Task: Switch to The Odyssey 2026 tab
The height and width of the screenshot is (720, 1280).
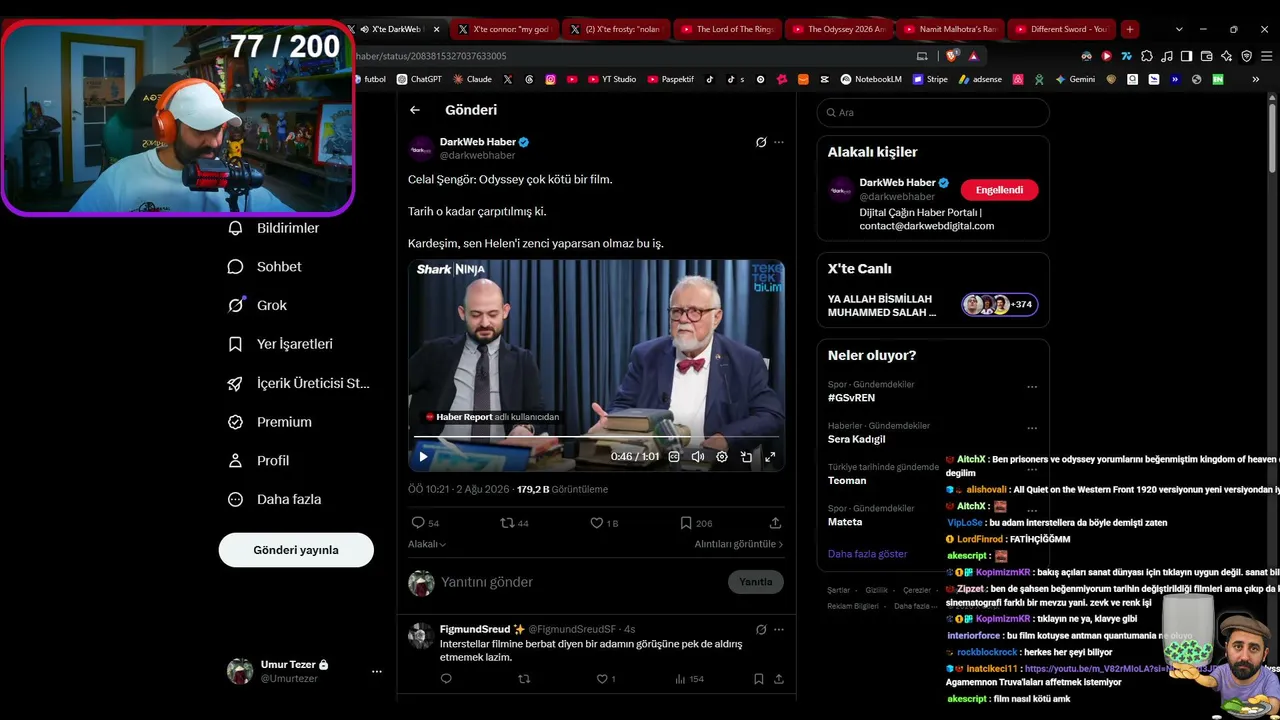Action: click(x=839, y=29)
